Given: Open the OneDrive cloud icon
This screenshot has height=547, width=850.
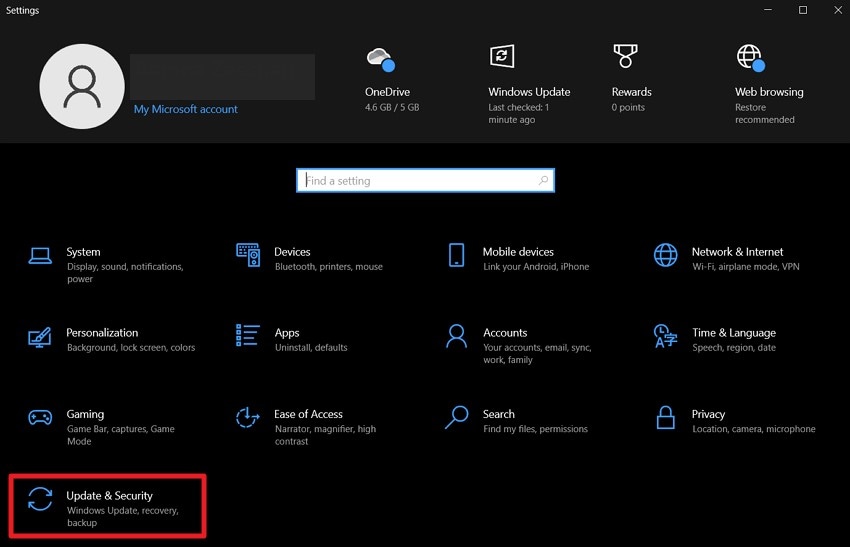Looking at the screenshot, I should point(381,59).
